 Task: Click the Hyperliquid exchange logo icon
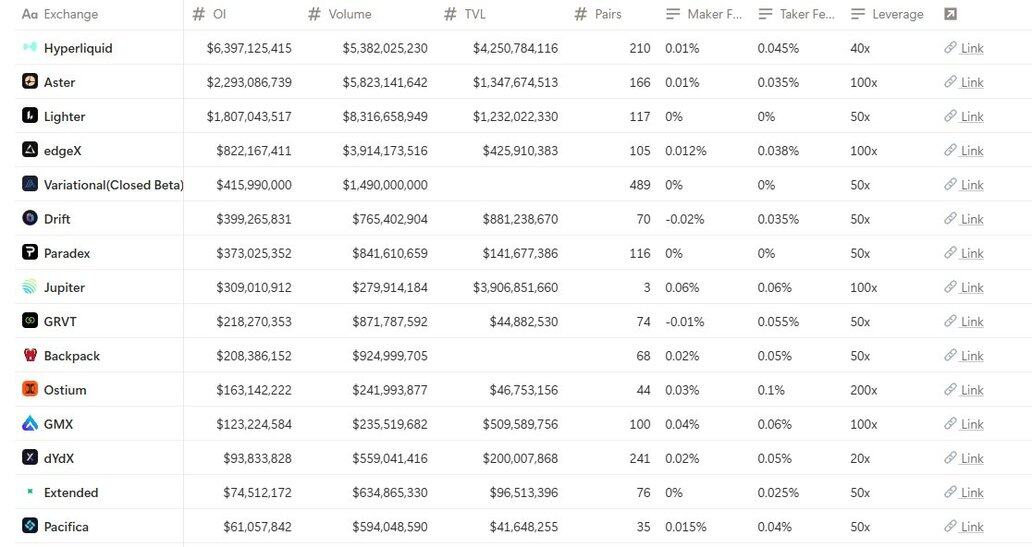click(x=30, y=48)
